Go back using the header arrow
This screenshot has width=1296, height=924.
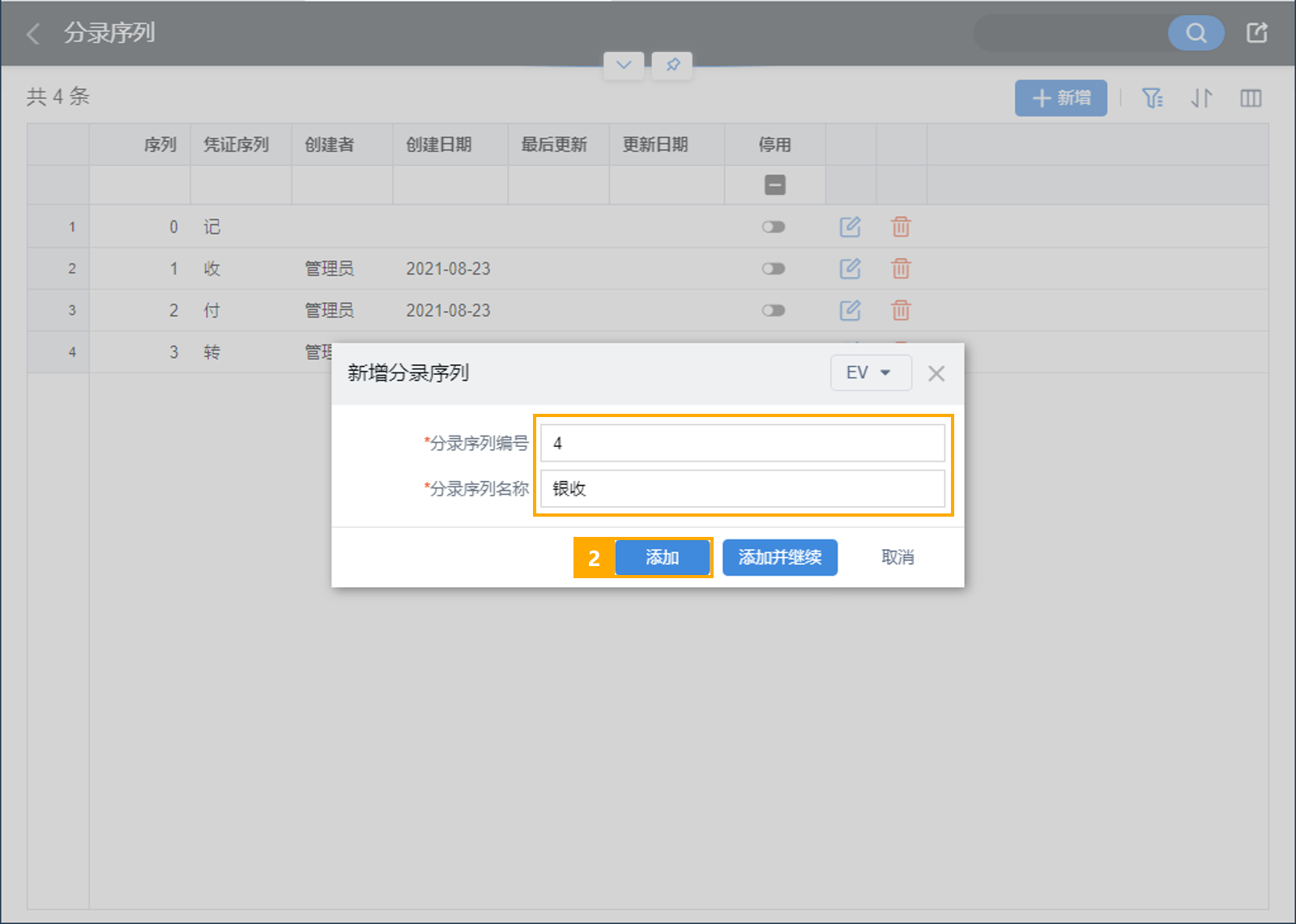click(x=33, y=33)
